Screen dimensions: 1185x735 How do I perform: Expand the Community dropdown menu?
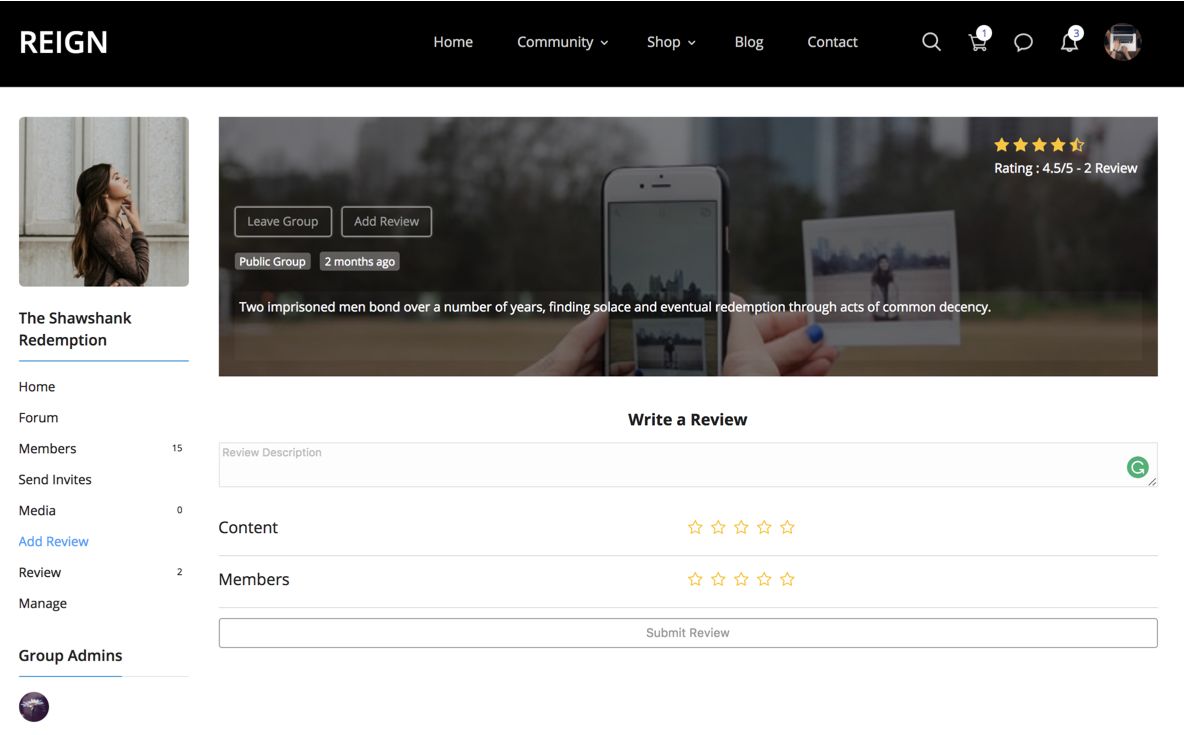[562, 42]
